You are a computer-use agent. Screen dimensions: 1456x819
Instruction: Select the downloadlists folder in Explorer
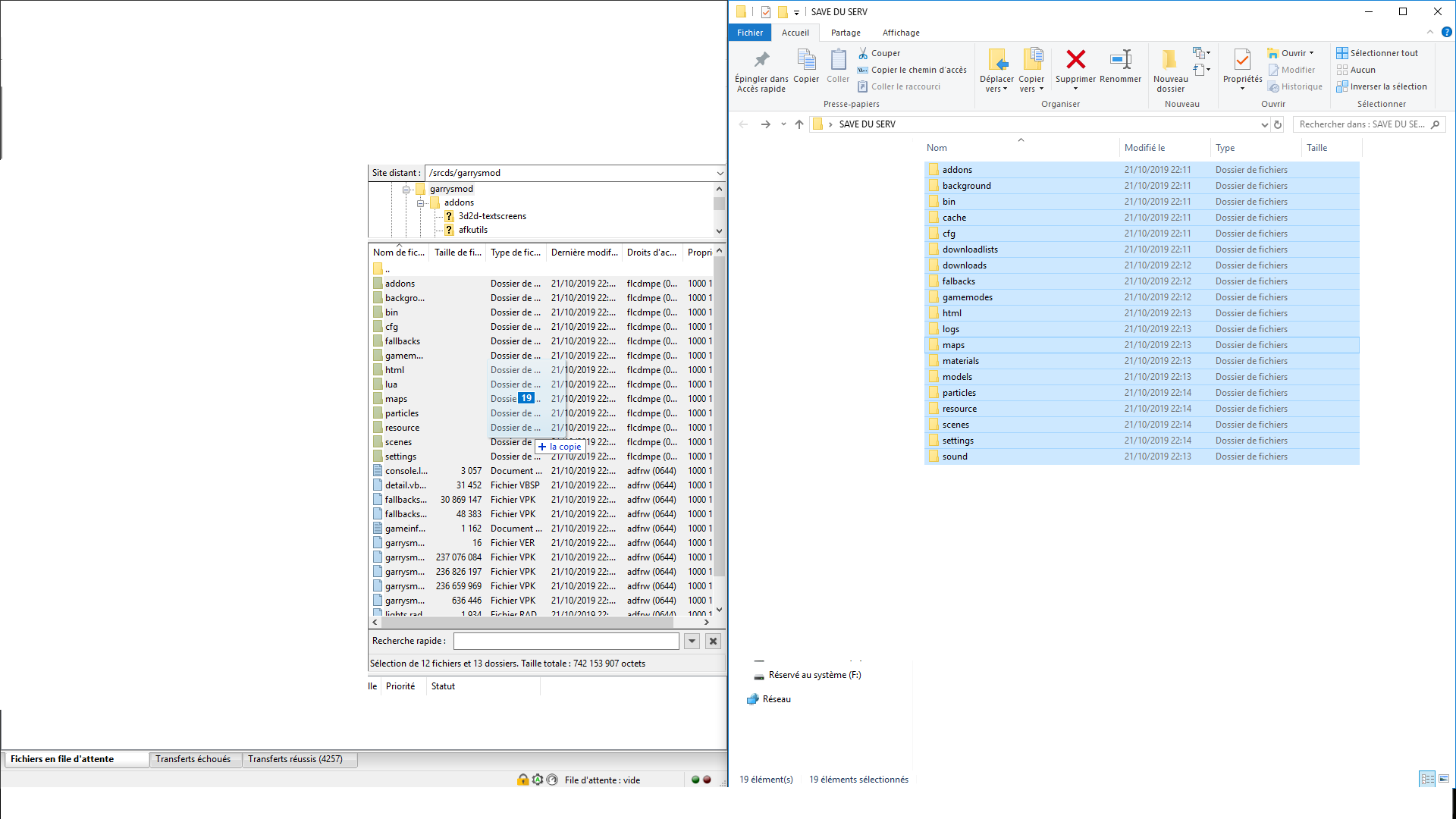point(1141,249)
